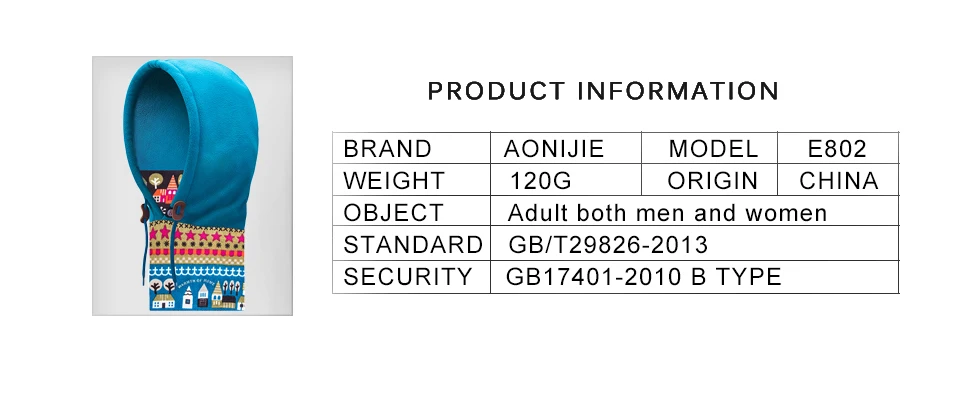Select the OBJECT label cell

[411, 211]
